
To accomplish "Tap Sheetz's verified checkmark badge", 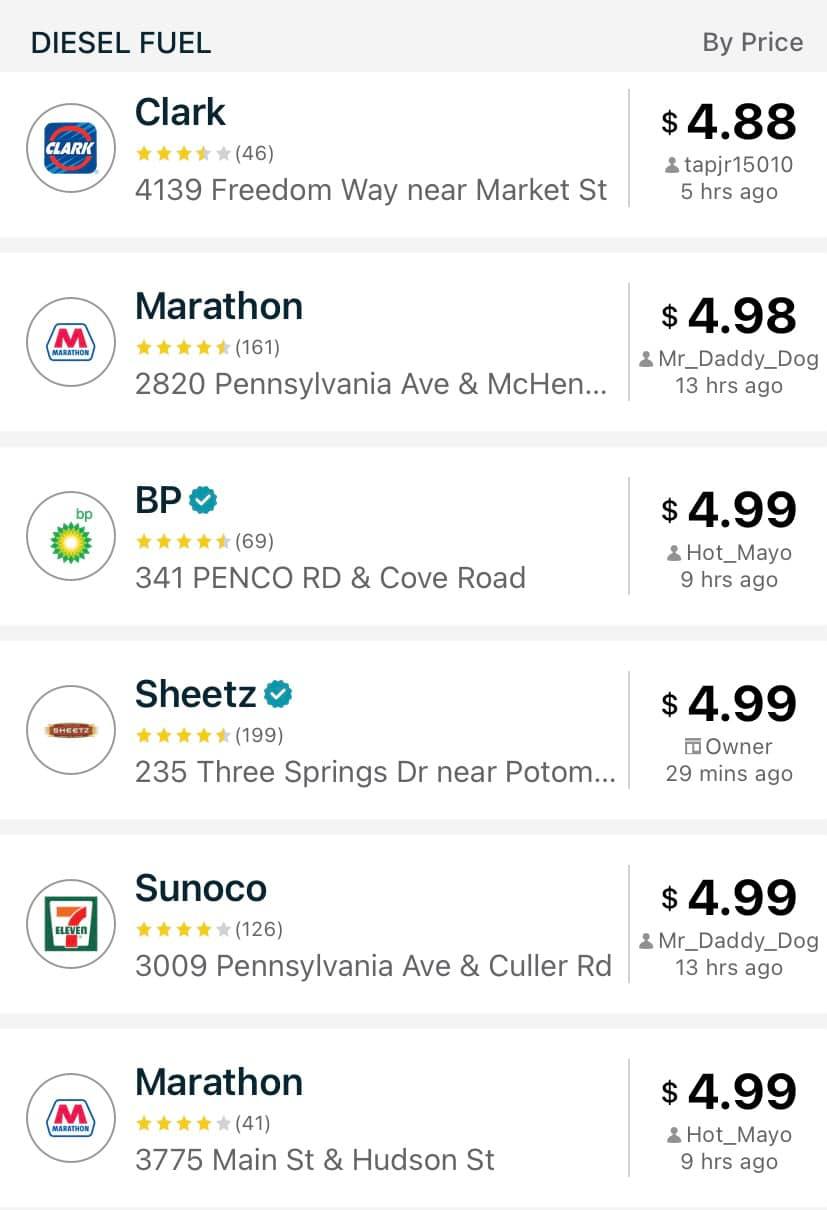I will pos(278,693).
